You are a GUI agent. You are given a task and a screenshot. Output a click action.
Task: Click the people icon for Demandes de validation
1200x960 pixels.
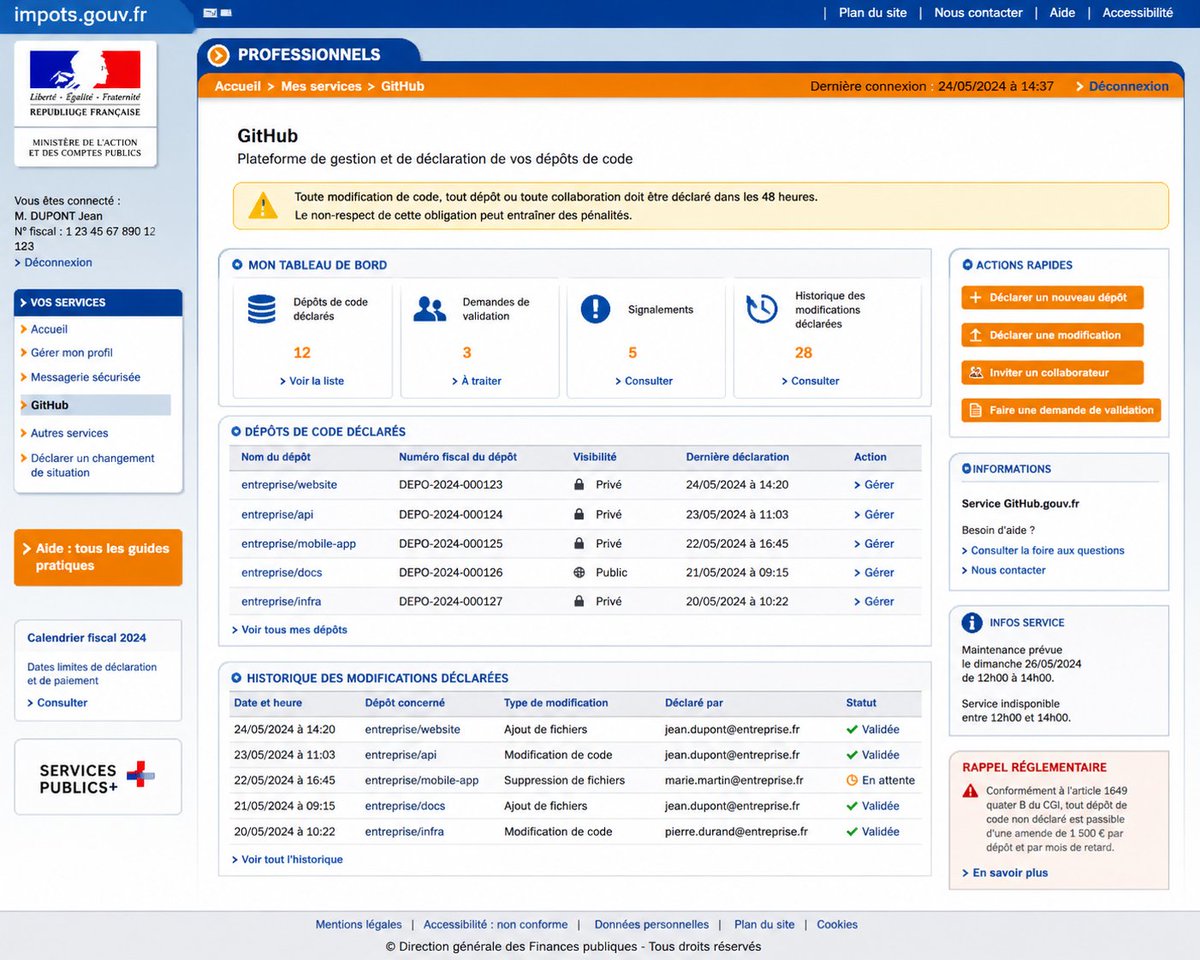430,309
